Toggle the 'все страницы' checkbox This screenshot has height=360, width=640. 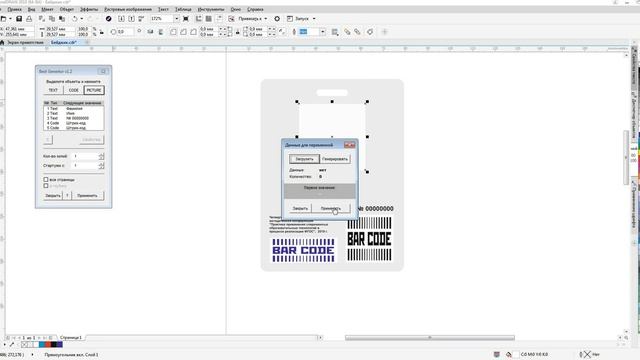46,180
